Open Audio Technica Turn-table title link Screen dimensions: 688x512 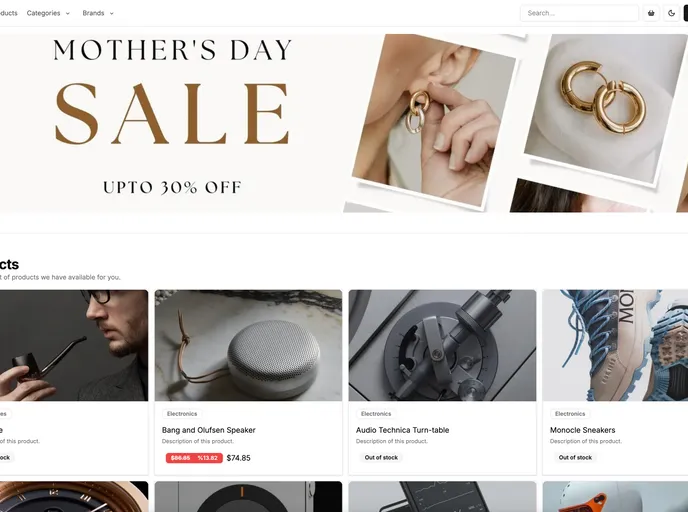pyautogui.click(x=402, y=430)
